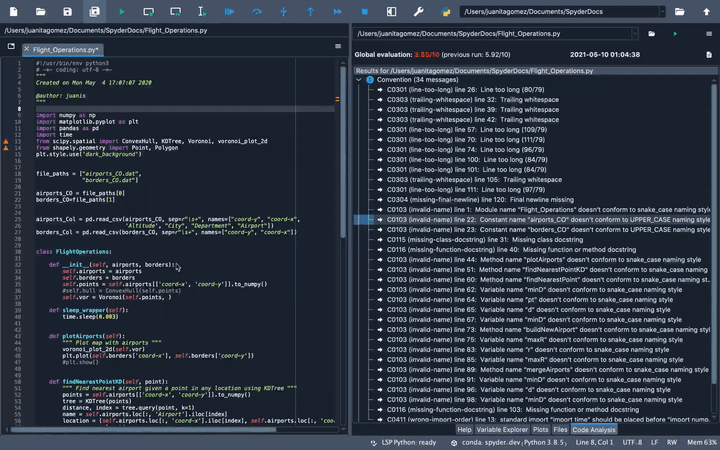Switch to Files tab

[x=560, y=430]
